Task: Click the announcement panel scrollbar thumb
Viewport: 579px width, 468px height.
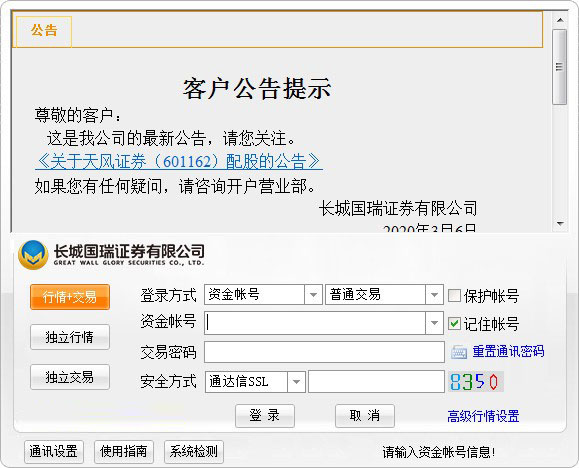Action: click(560, 67)
